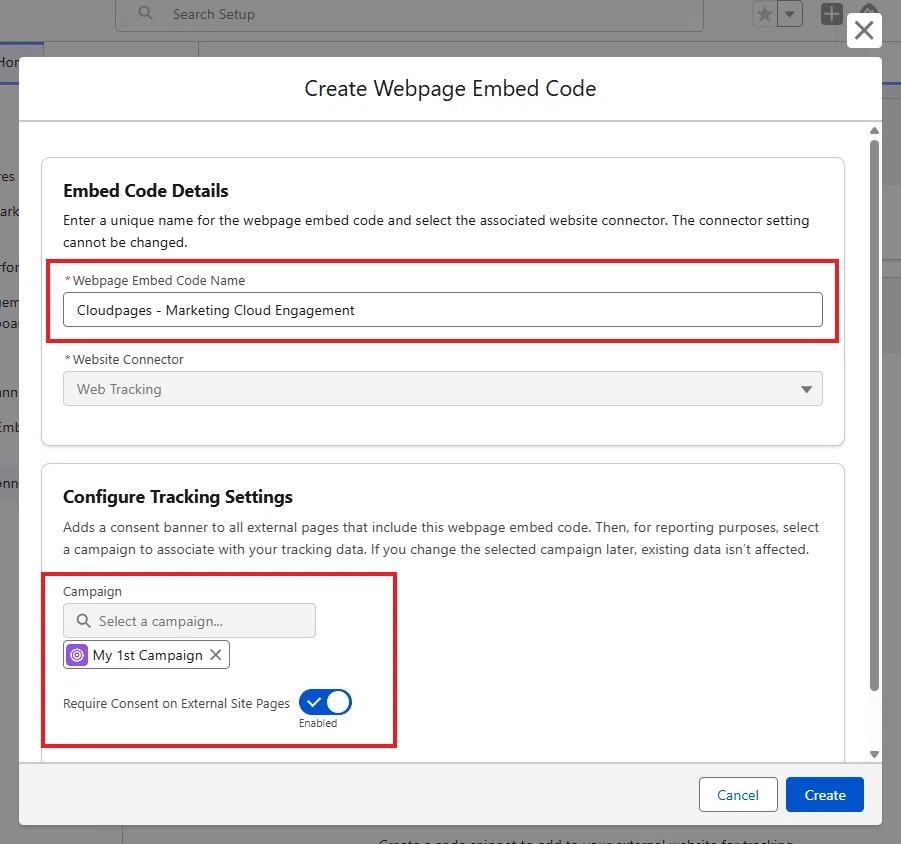This screenshot has height=844, width=901.
Task: Click the Cancel button
Action: [738, 795]
